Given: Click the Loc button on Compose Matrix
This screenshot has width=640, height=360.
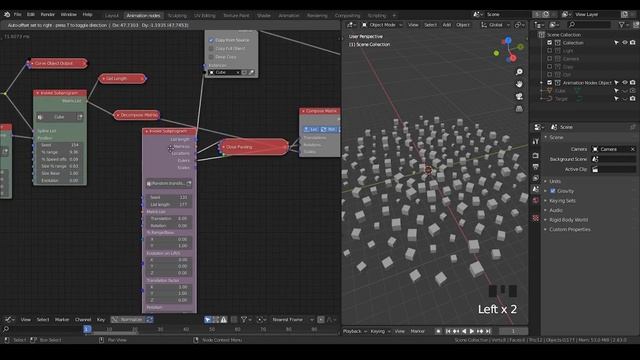Looking at the screenshot, I should coord(311,129).
